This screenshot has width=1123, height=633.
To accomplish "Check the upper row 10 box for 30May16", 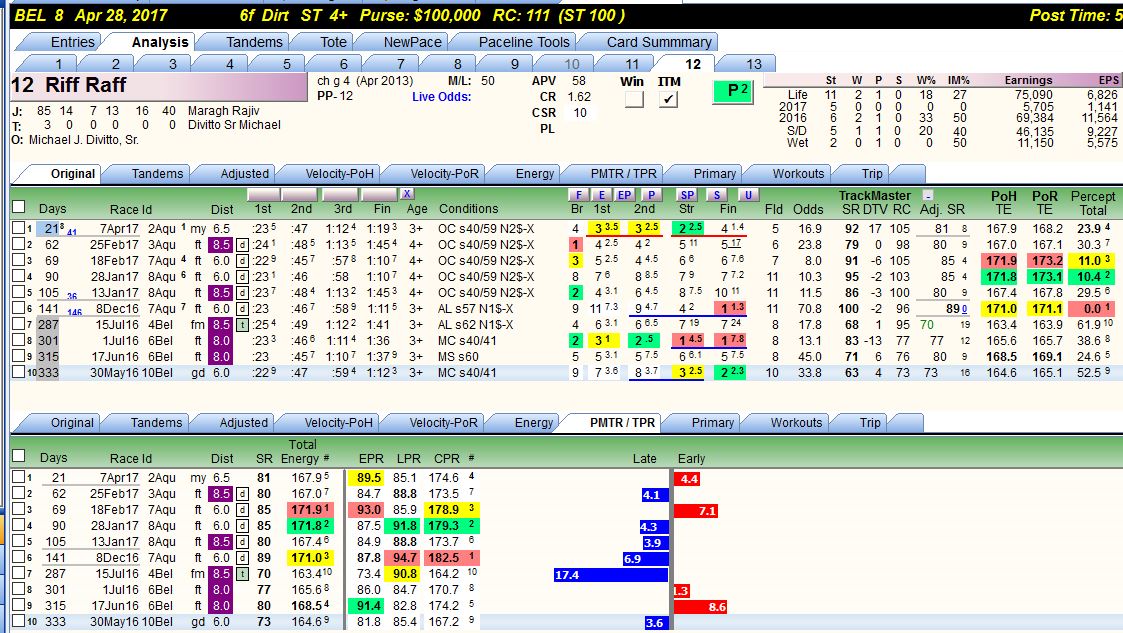I will point(19,372).
